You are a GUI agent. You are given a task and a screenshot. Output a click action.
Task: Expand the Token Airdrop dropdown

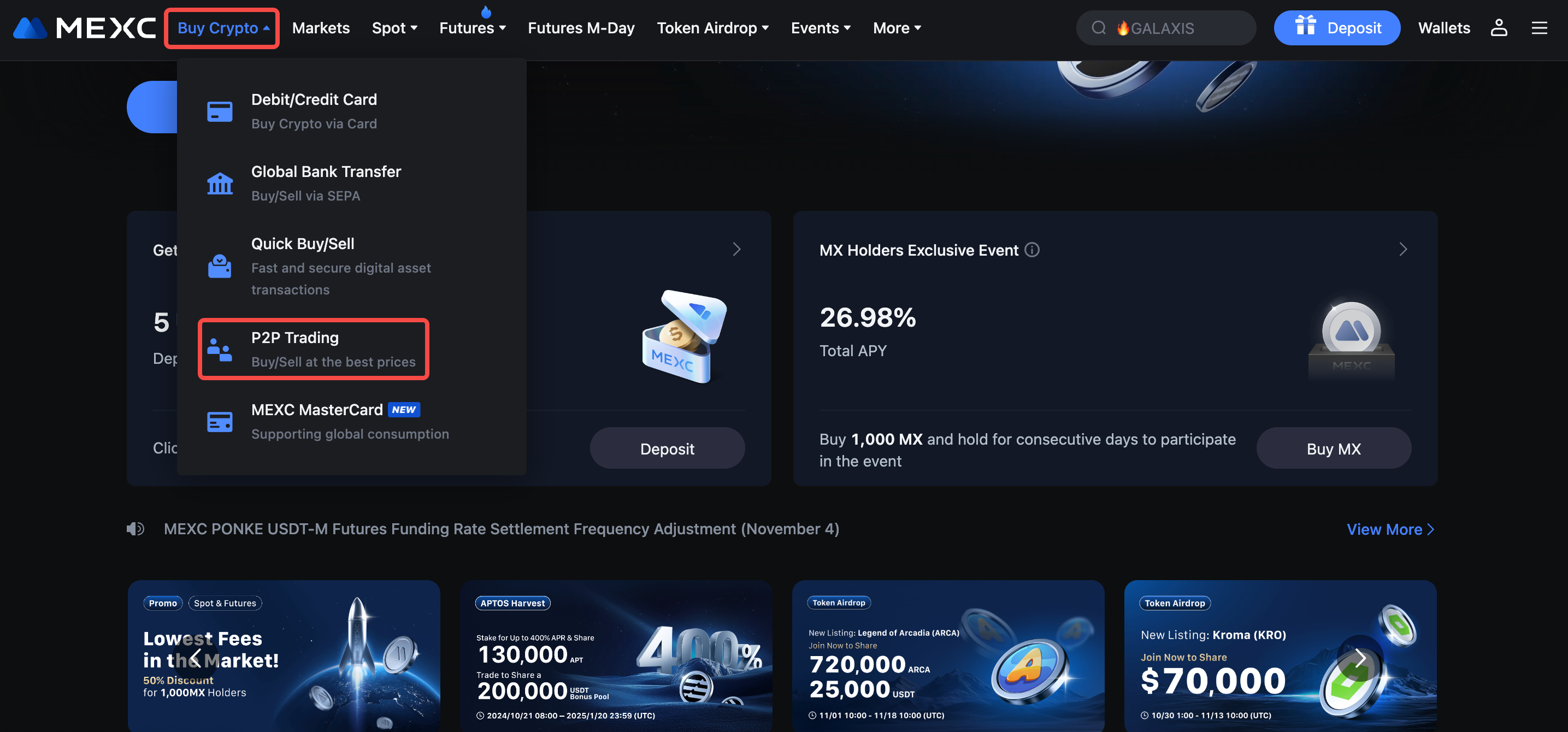click(713, 28)
